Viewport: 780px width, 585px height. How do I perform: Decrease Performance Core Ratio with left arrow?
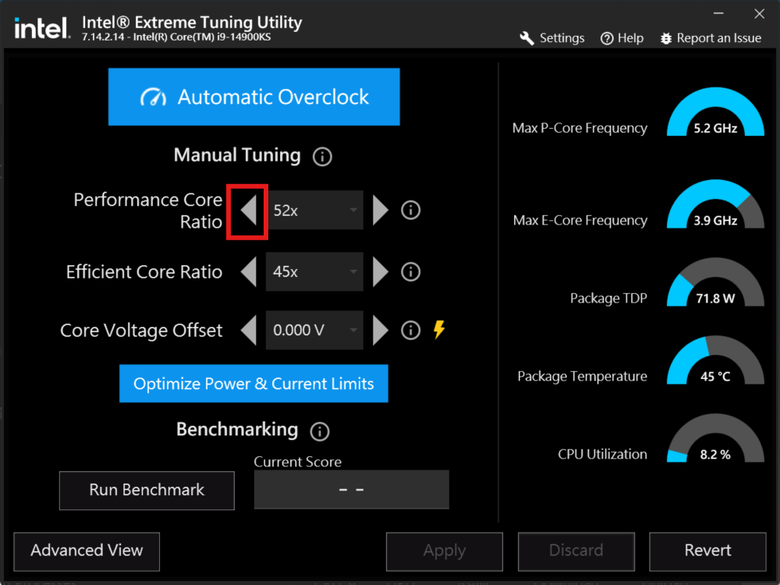pos(249,210)
